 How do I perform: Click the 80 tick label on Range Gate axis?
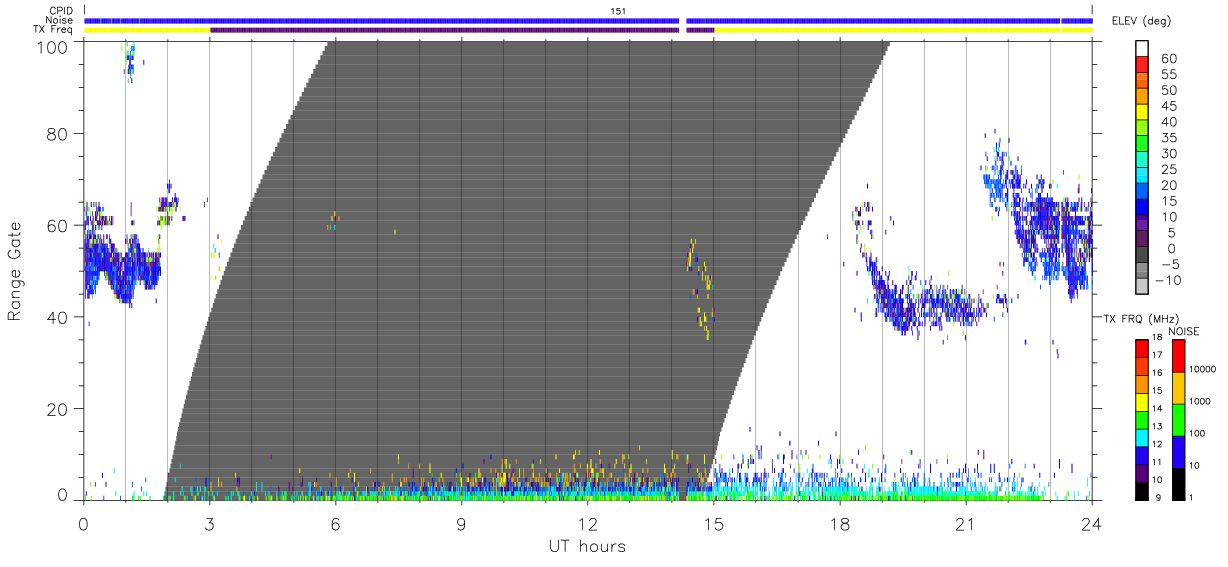point(58,133)
